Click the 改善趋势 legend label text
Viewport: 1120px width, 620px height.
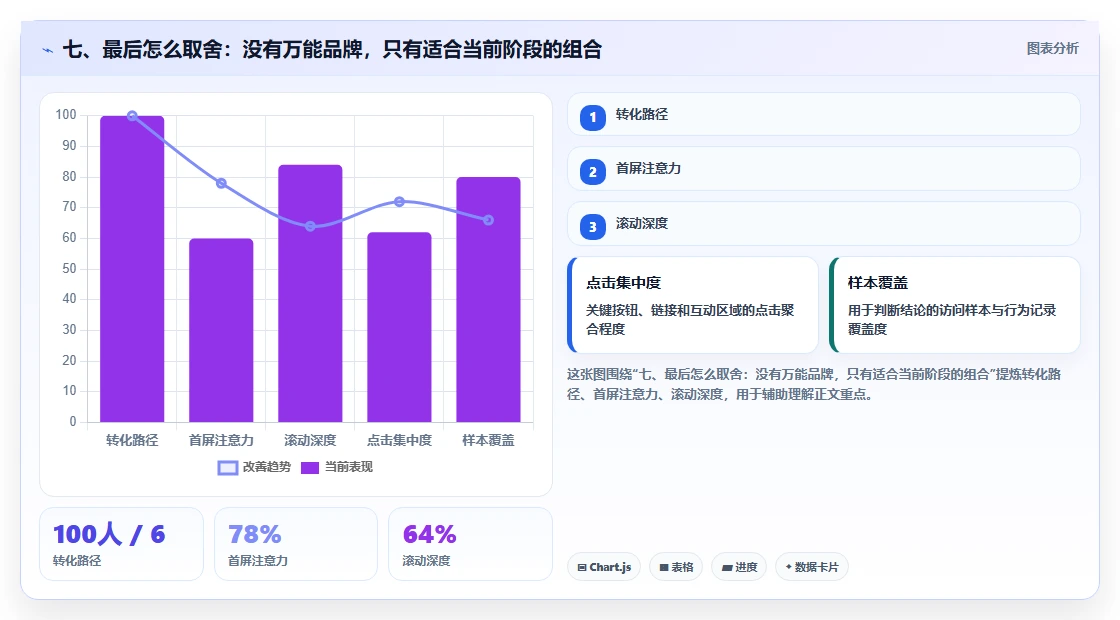[267, 467]
